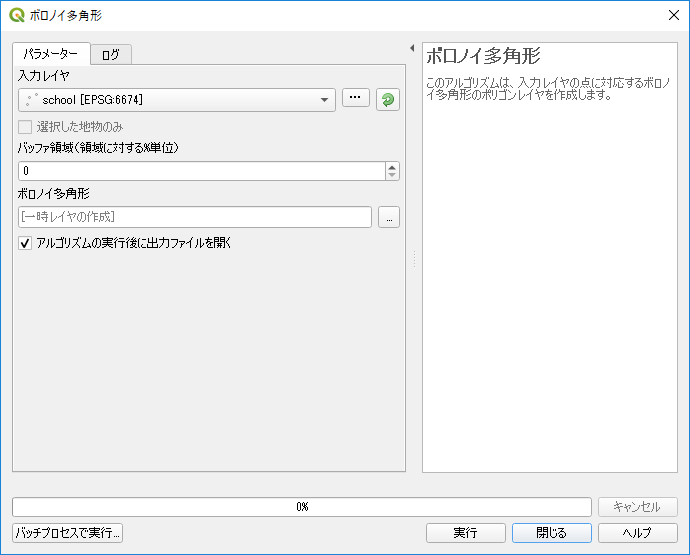
Task: Click バッチプロセスで実行... button
Action: 67,533
